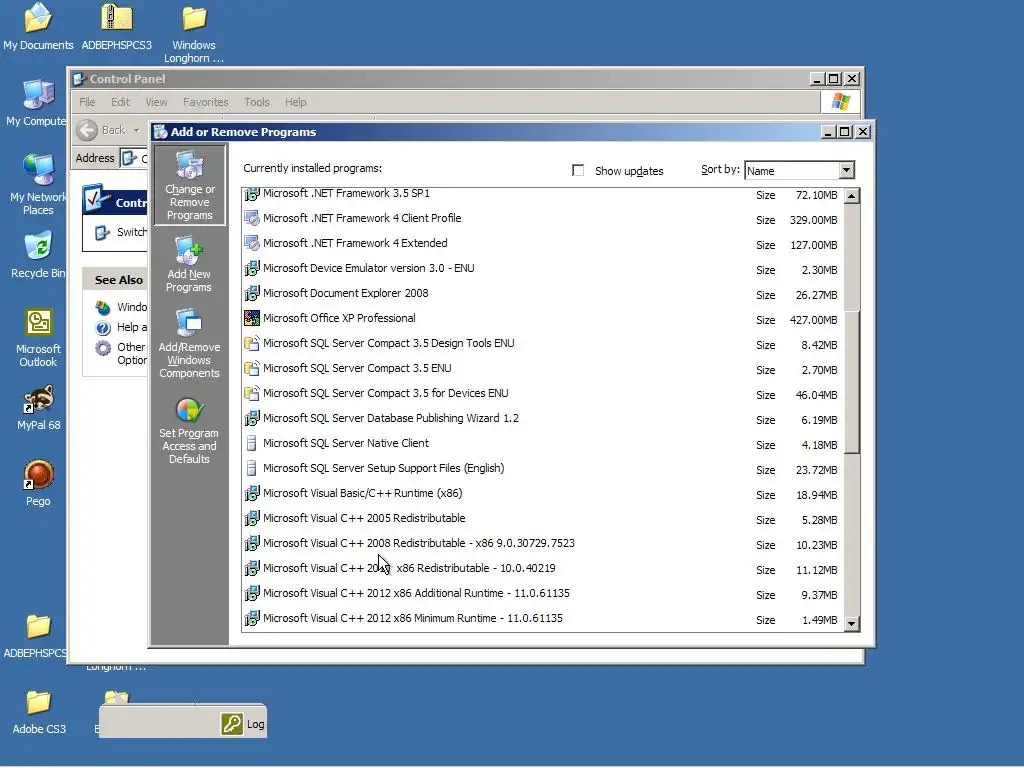Select Microsoft SQL Server Compact 3.5 ENU
The height and width of the screenshot is (768, 1024).
(x=543, y=369)
